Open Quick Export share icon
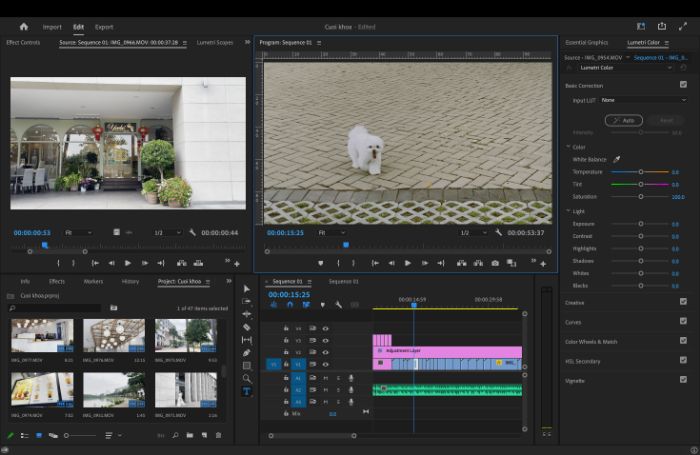700x455 pixels. (x=662, y=27)
